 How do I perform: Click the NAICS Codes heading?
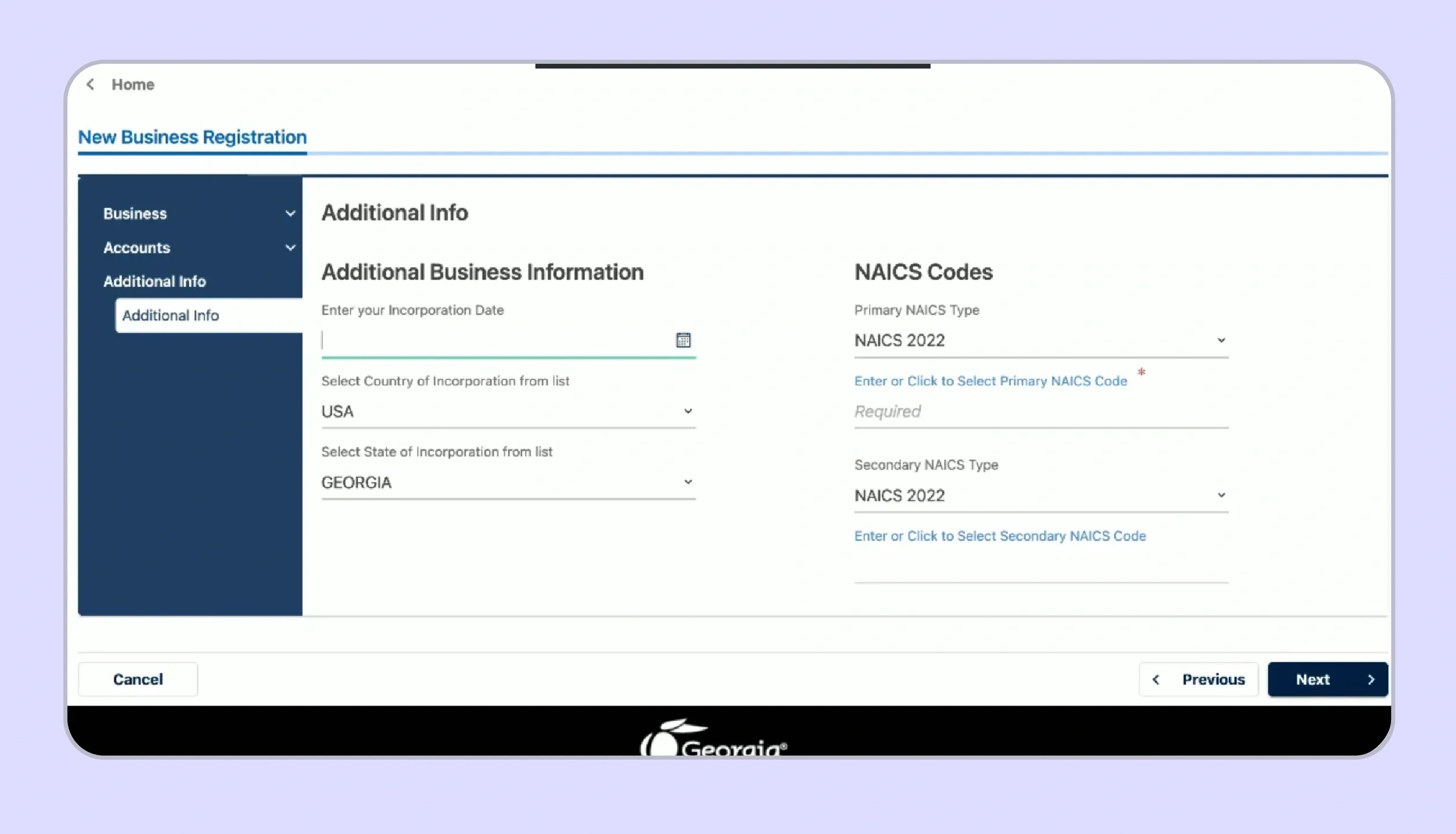click(x=923, y=272)
